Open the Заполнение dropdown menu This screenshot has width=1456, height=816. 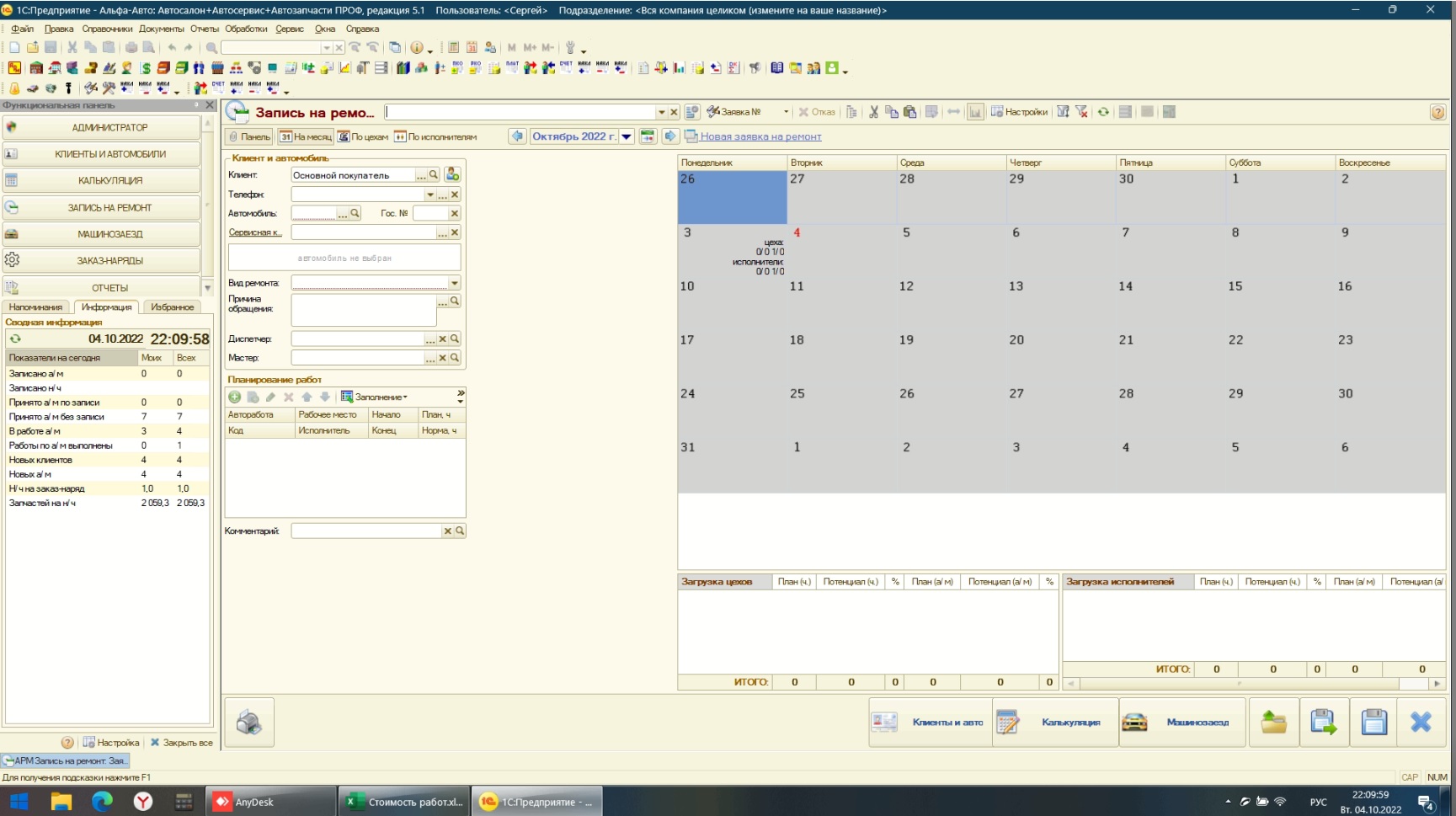(x=374, y=397)
